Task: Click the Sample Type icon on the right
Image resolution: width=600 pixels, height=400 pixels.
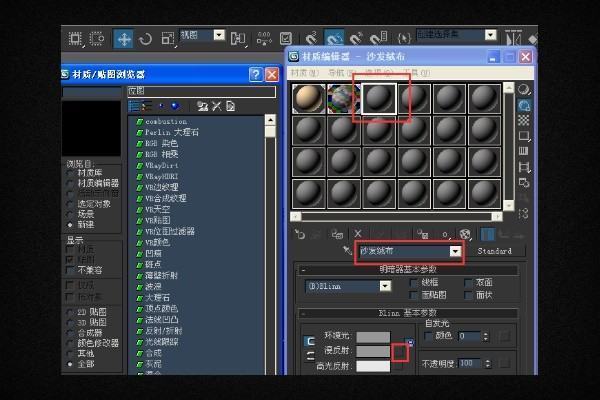Action: click(x=523, y=89)
